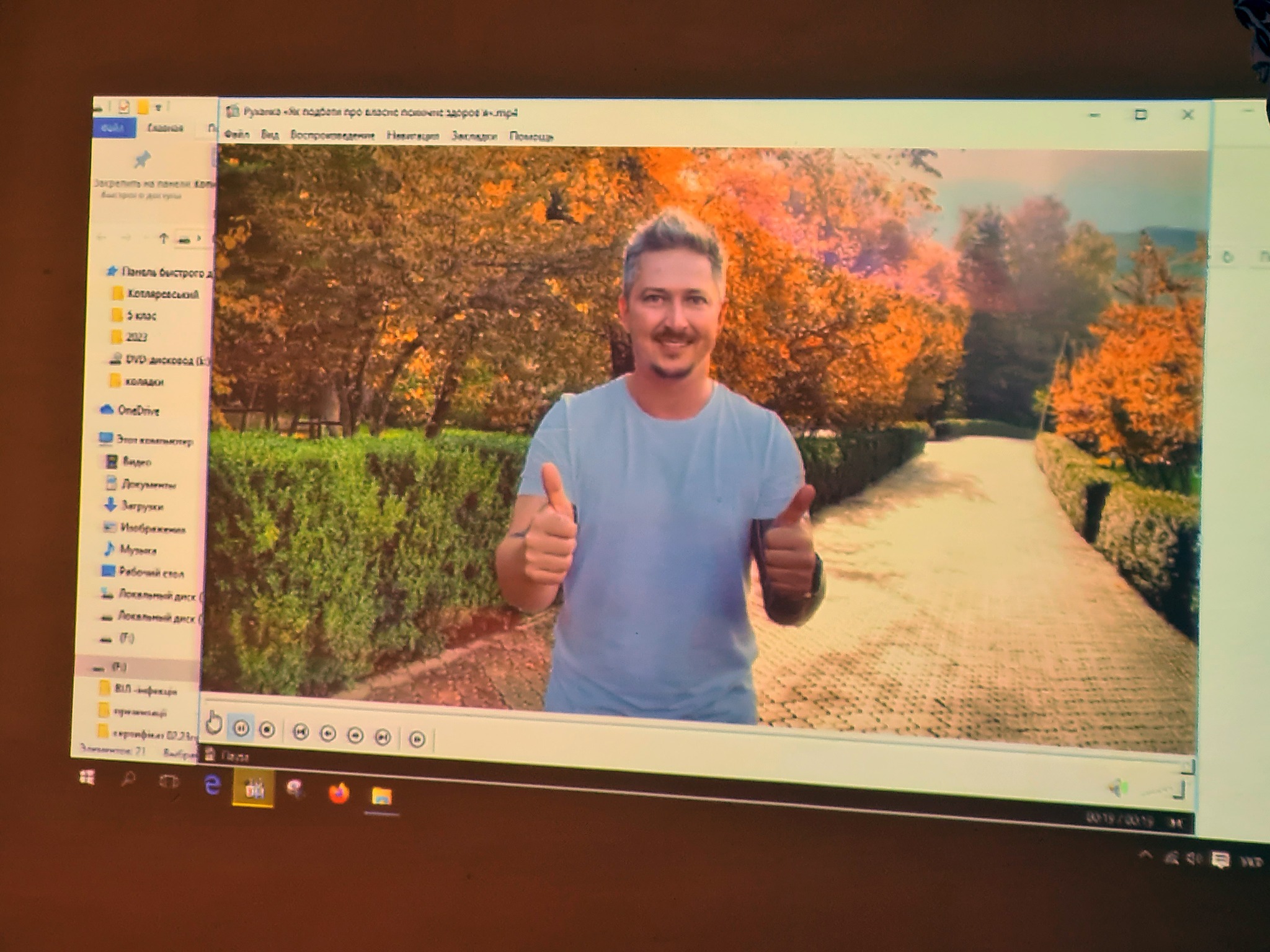This screenshot has width=1270, height=952.
Task: Show hidden system tray icons chevron
Action: [x=1145, y=855]
